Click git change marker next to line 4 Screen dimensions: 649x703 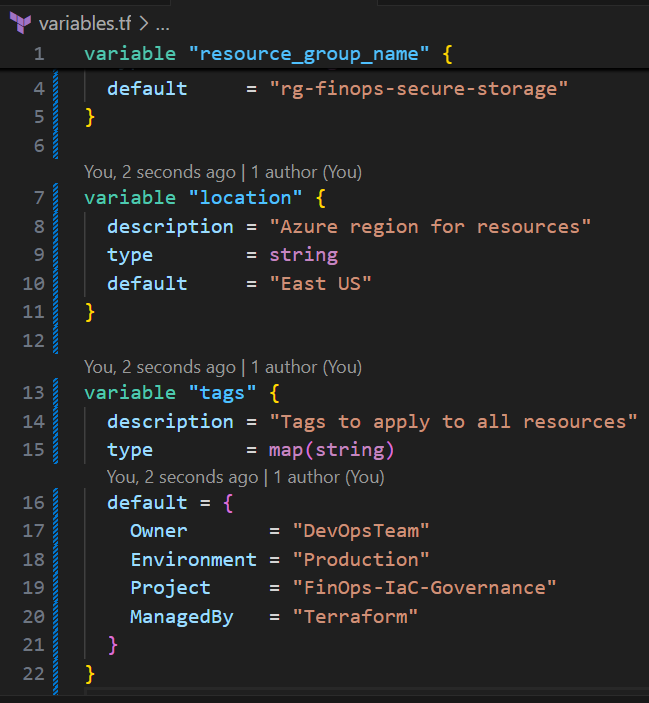click(x=56, y=88)
